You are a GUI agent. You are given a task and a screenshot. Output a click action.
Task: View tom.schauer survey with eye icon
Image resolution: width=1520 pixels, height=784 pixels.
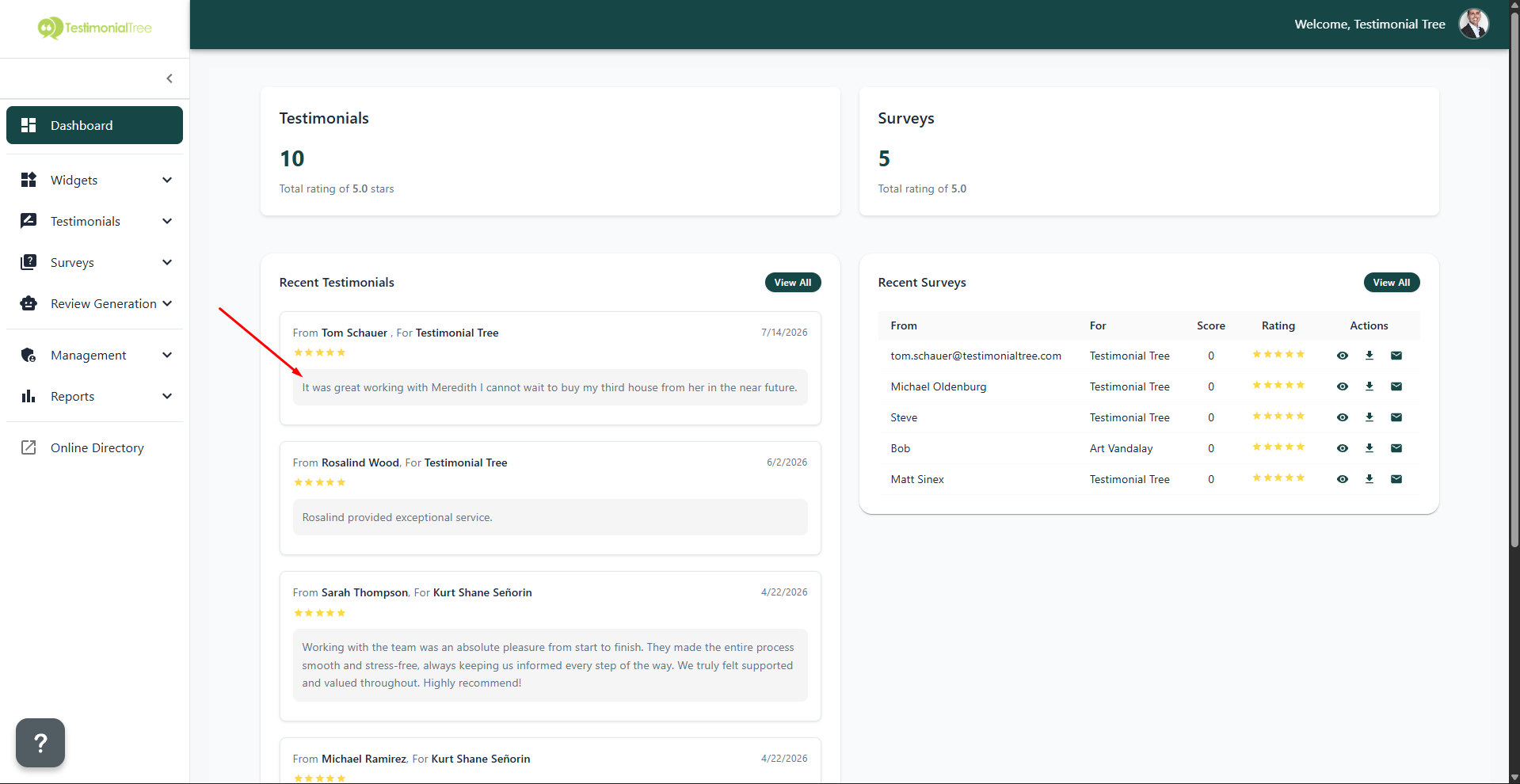[x=1343, y=356]
